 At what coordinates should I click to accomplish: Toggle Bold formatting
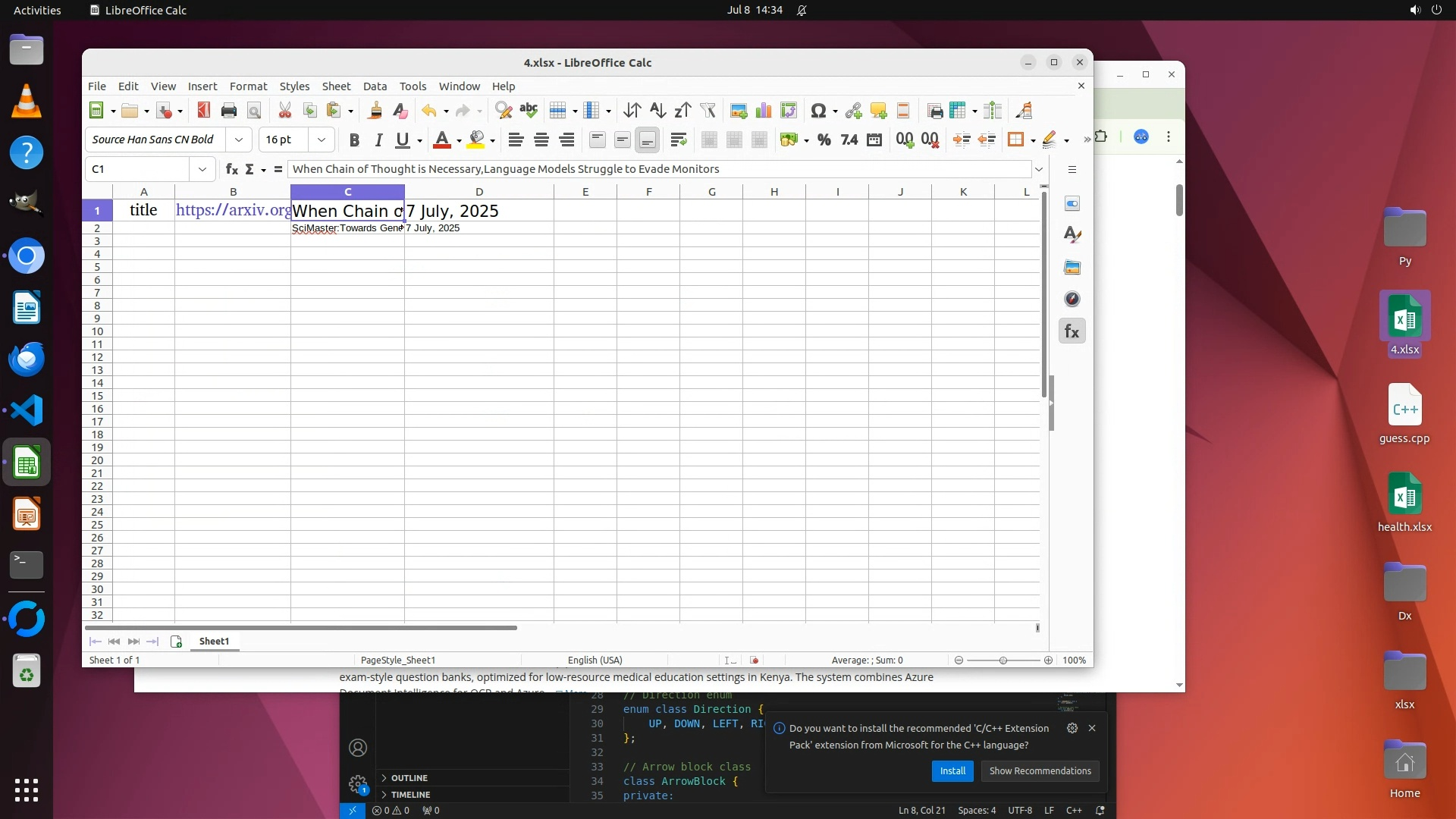(353, 140)
